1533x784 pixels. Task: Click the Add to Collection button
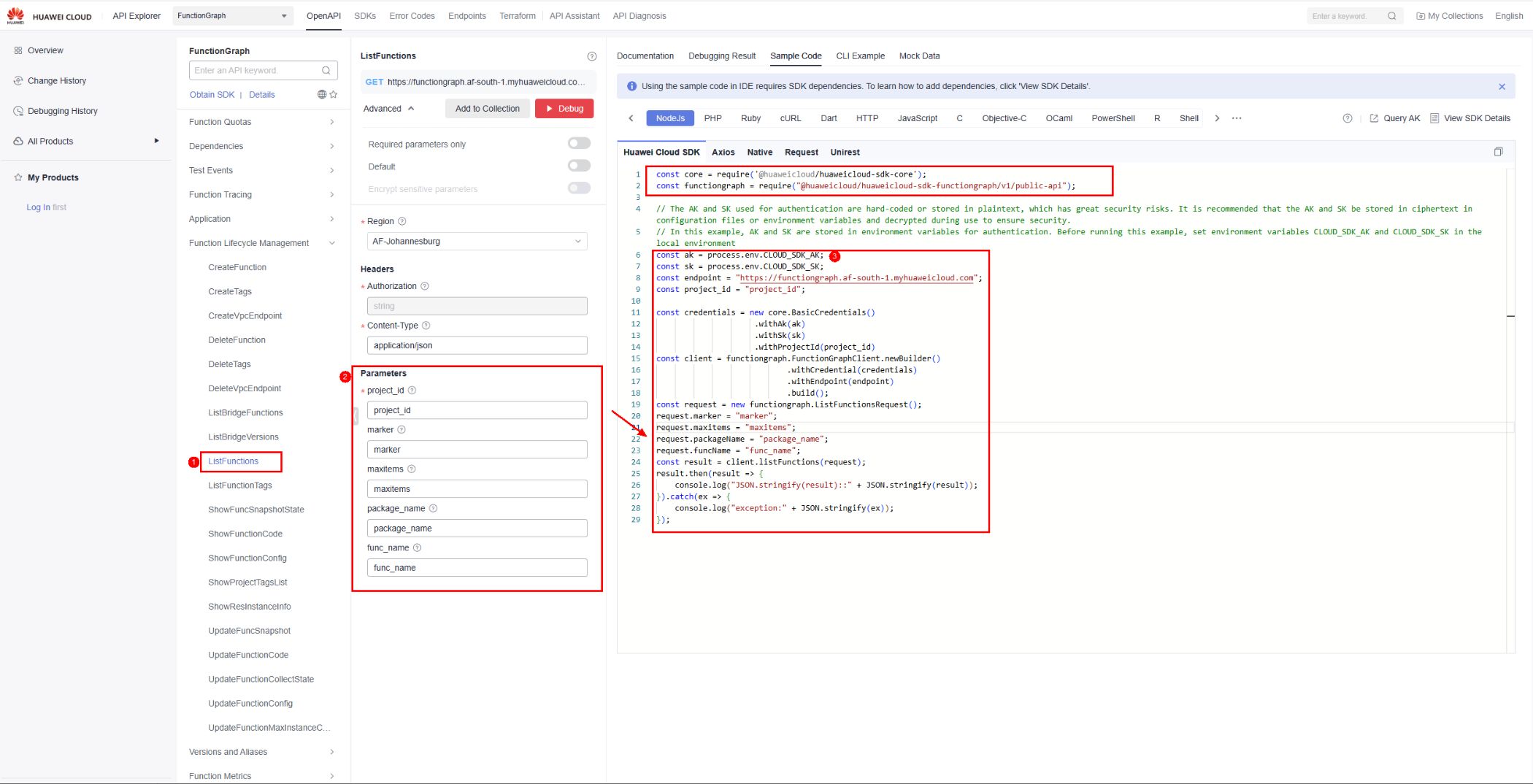click(x=487, y=109)
